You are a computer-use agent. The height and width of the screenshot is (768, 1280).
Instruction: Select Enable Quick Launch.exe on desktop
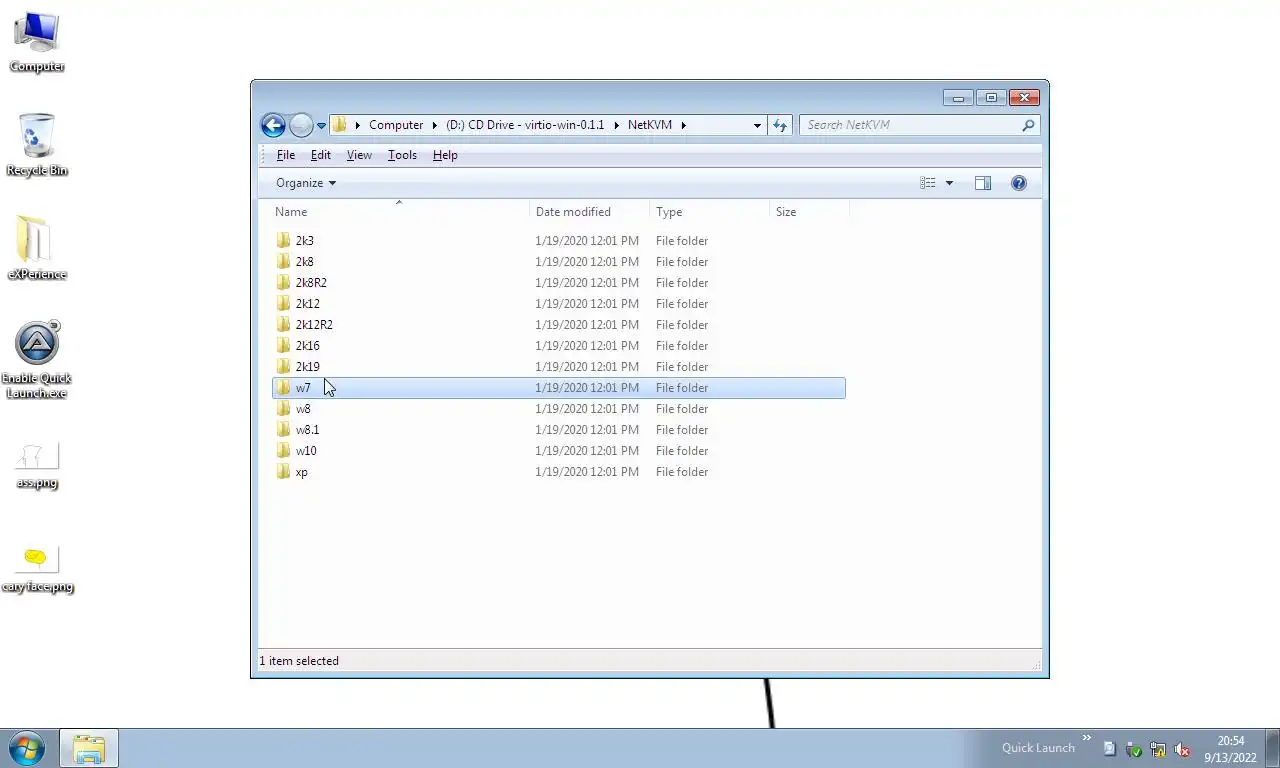pos(37,360)
